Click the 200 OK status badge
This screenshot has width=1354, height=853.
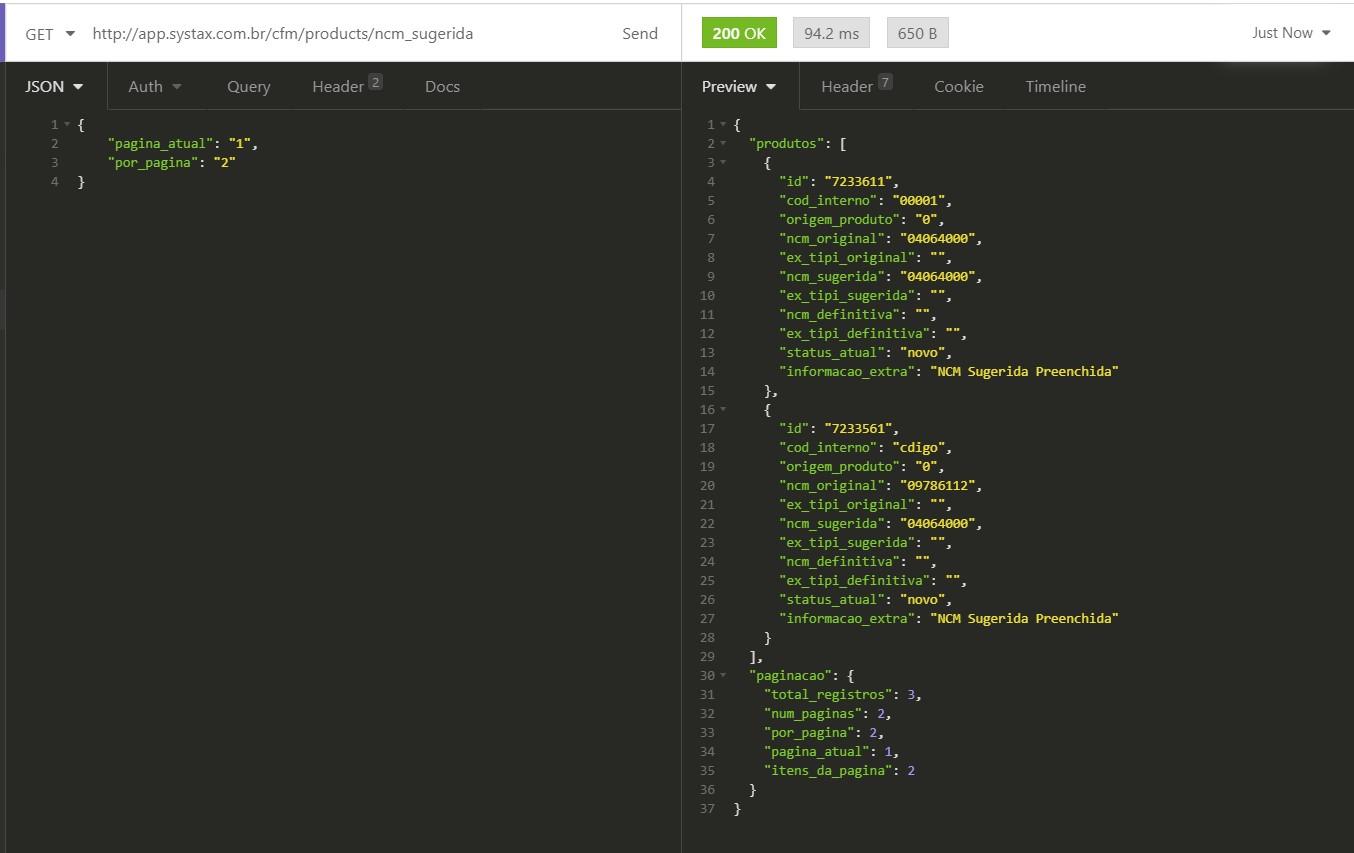pyautogui.click(x=739, y=33)
